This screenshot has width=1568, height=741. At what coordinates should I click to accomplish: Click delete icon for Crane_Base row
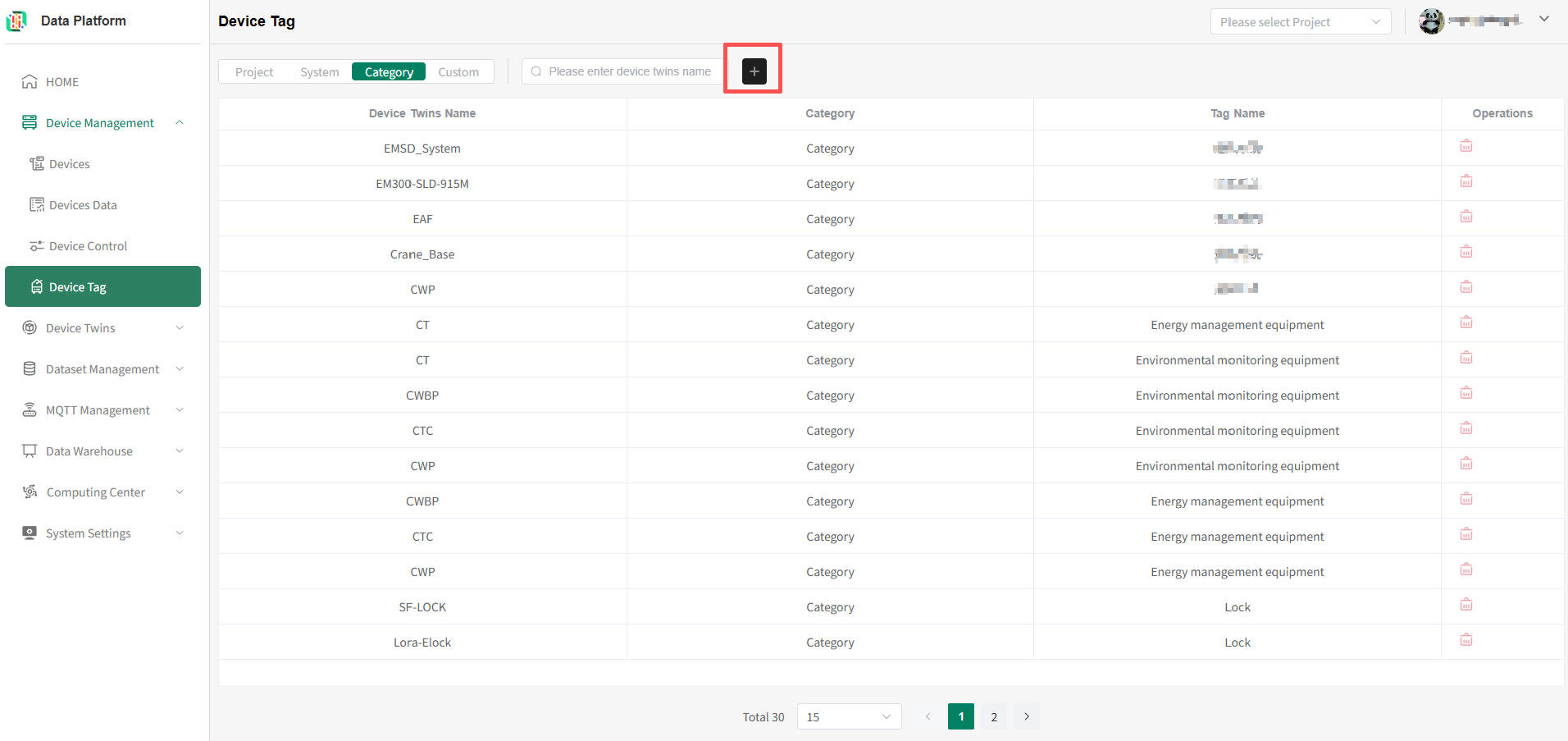(1465, 252)
